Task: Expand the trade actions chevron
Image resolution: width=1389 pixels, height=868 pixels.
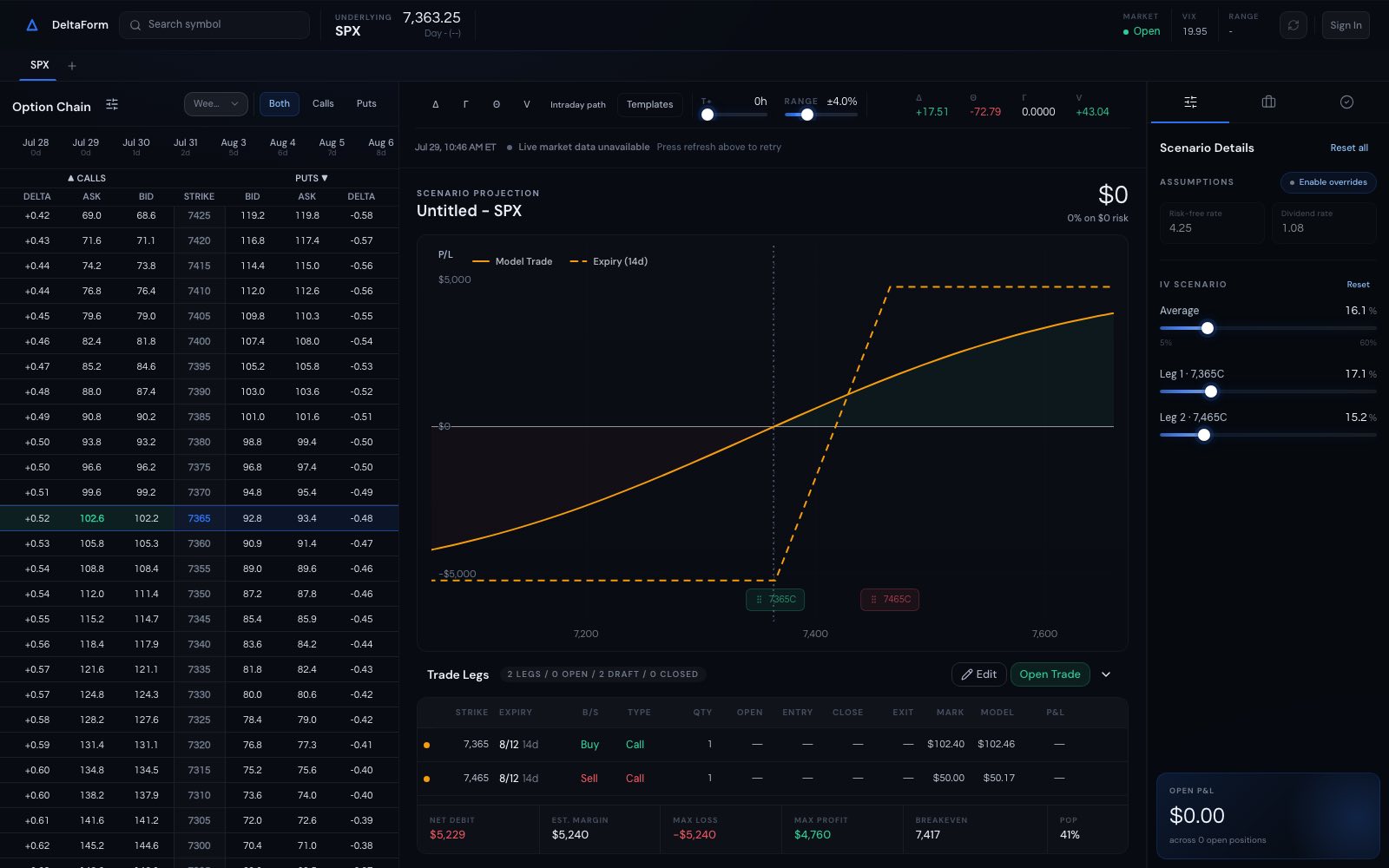Action: click(1106, 674)
